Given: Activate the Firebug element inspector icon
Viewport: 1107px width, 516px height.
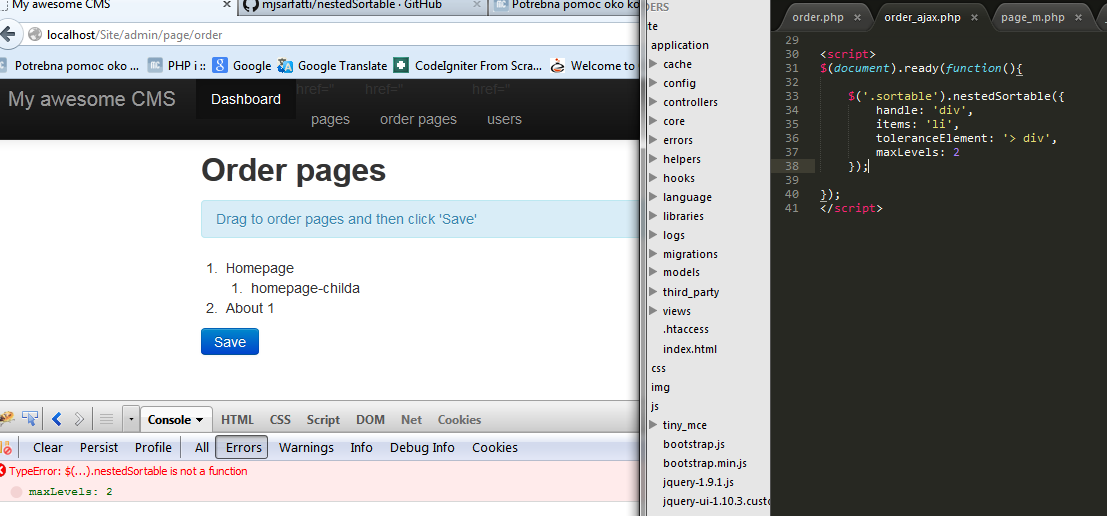Looking at the screenshot, I should pyautogui.click(x=29, y=419).
